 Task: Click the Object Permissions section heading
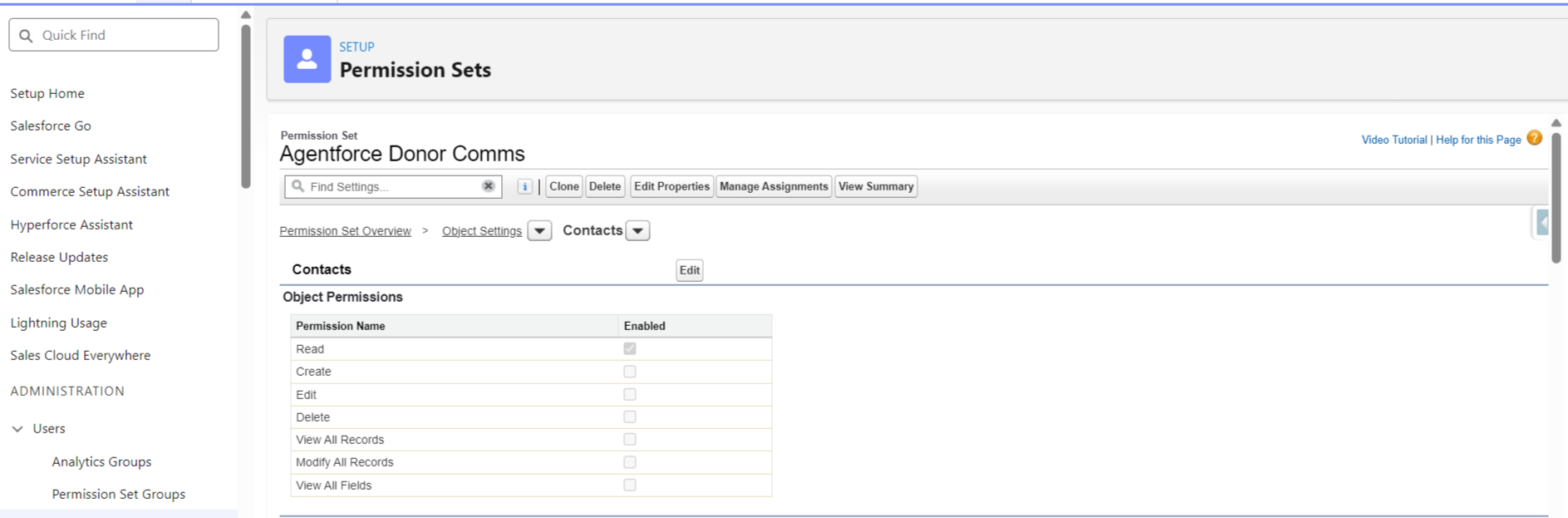(342, 297)
